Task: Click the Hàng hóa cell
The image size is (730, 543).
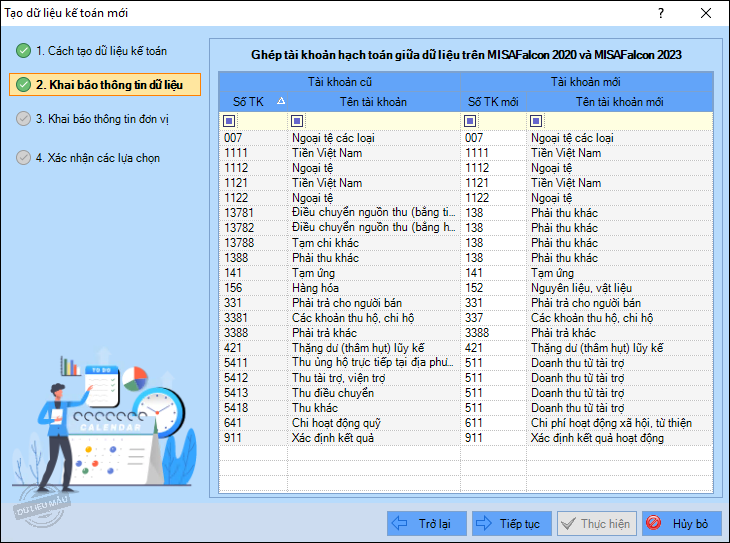Action: (x=374, y=288)
